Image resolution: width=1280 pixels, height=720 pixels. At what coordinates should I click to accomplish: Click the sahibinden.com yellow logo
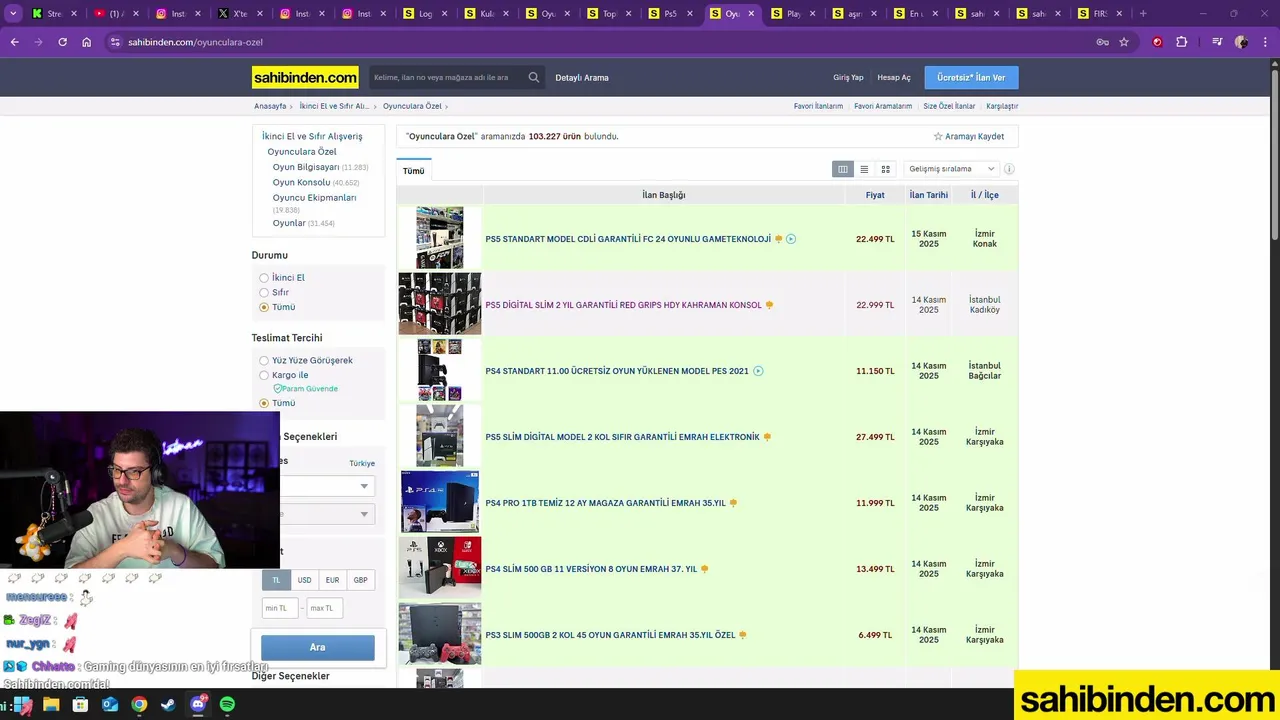[x=305, y=77]
